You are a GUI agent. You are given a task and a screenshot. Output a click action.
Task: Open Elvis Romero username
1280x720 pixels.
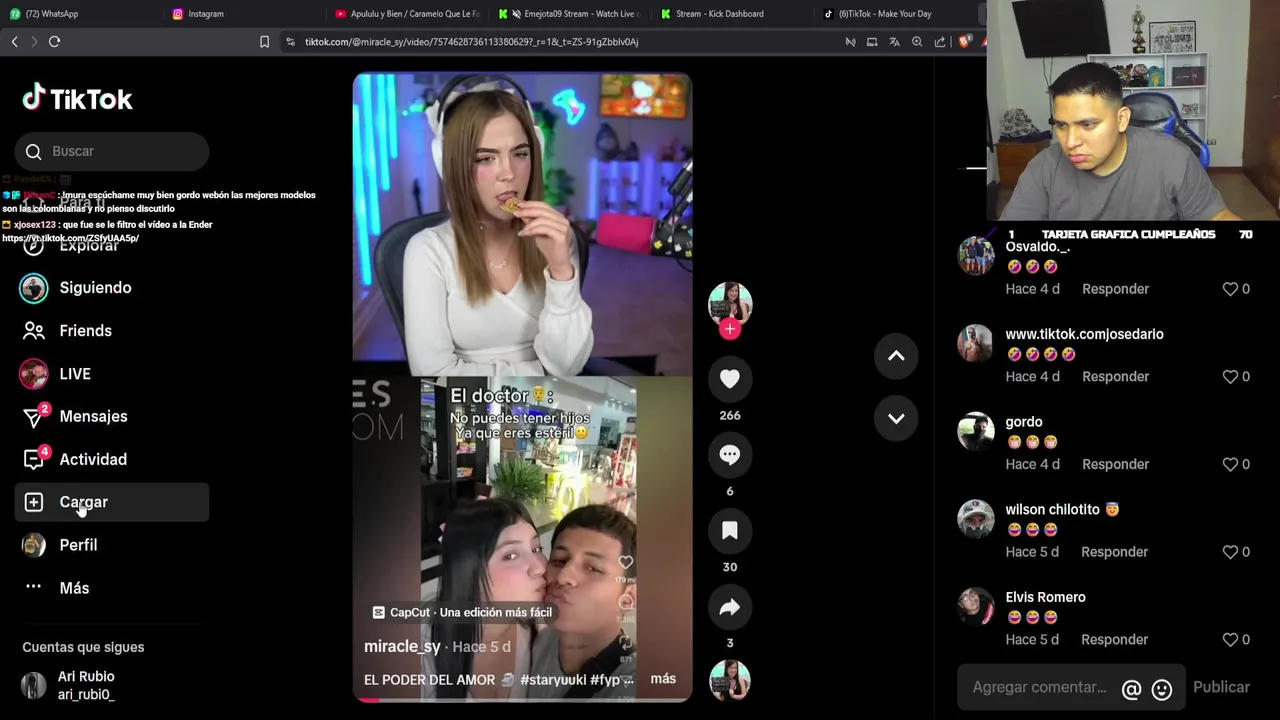click(x=1045, y=597)
